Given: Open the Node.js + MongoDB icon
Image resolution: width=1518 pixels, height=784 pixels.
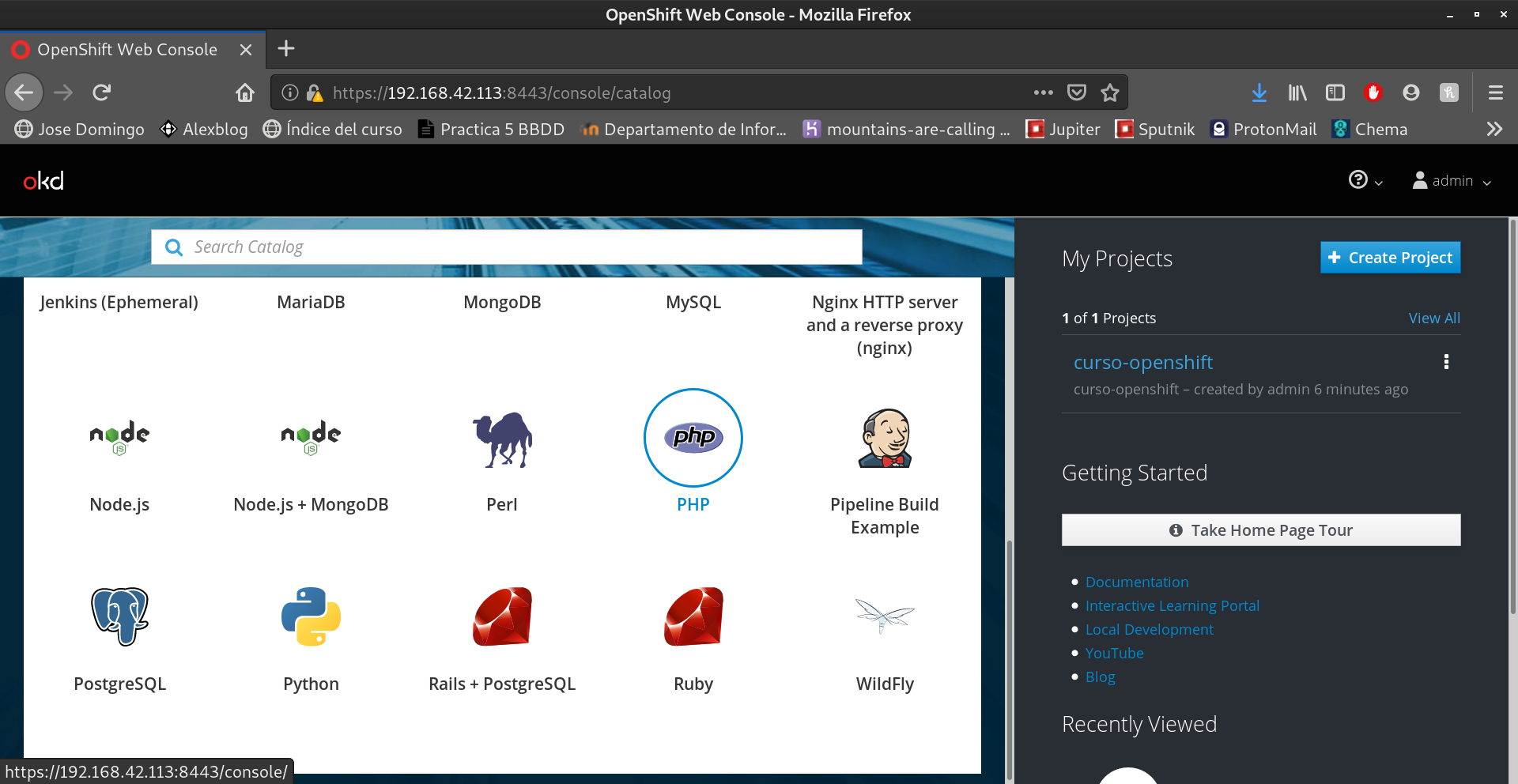Looking at the screenshot, I should 311,437.
